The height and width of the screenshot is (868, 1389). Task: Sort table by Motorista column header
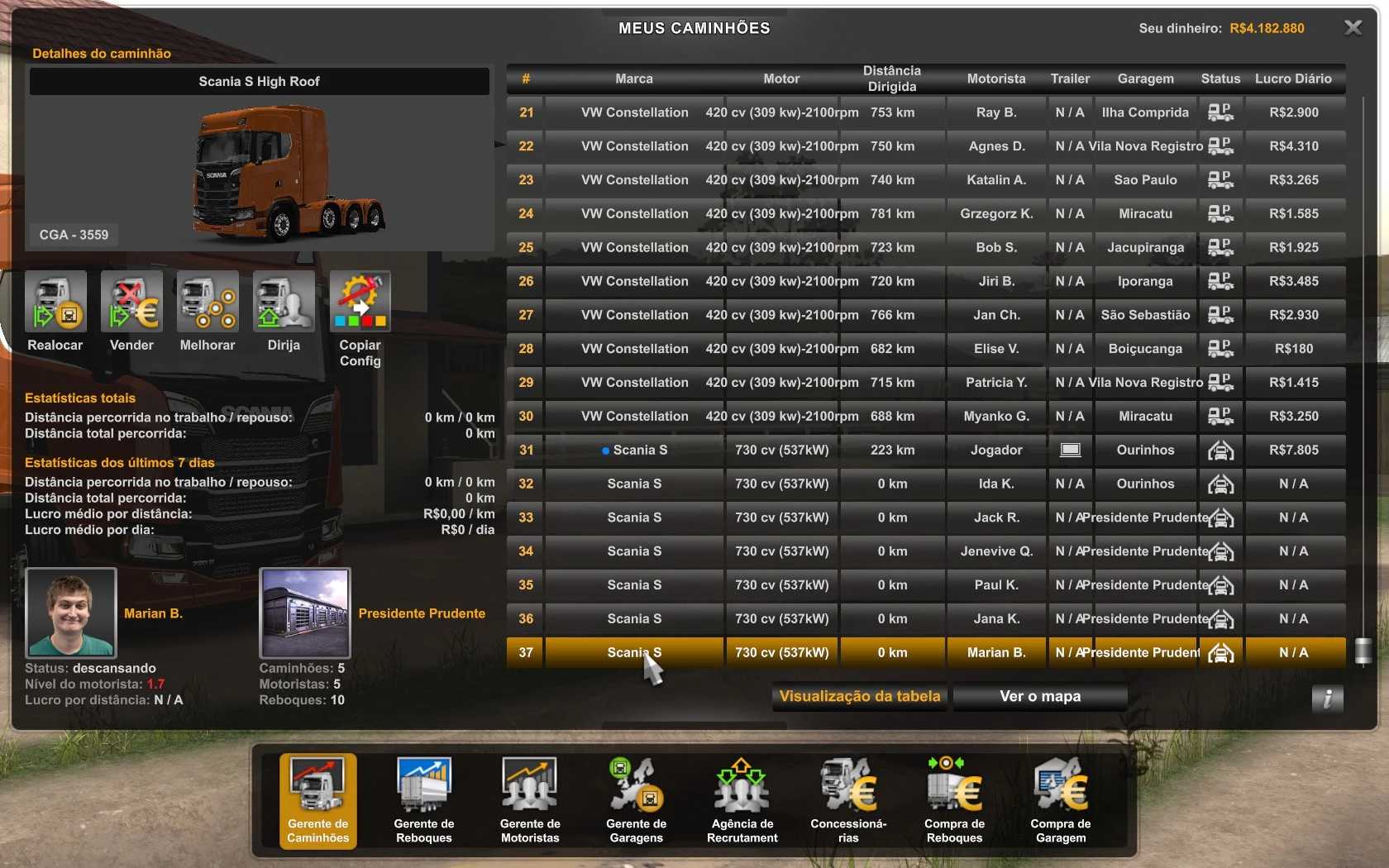pos(996,79)
